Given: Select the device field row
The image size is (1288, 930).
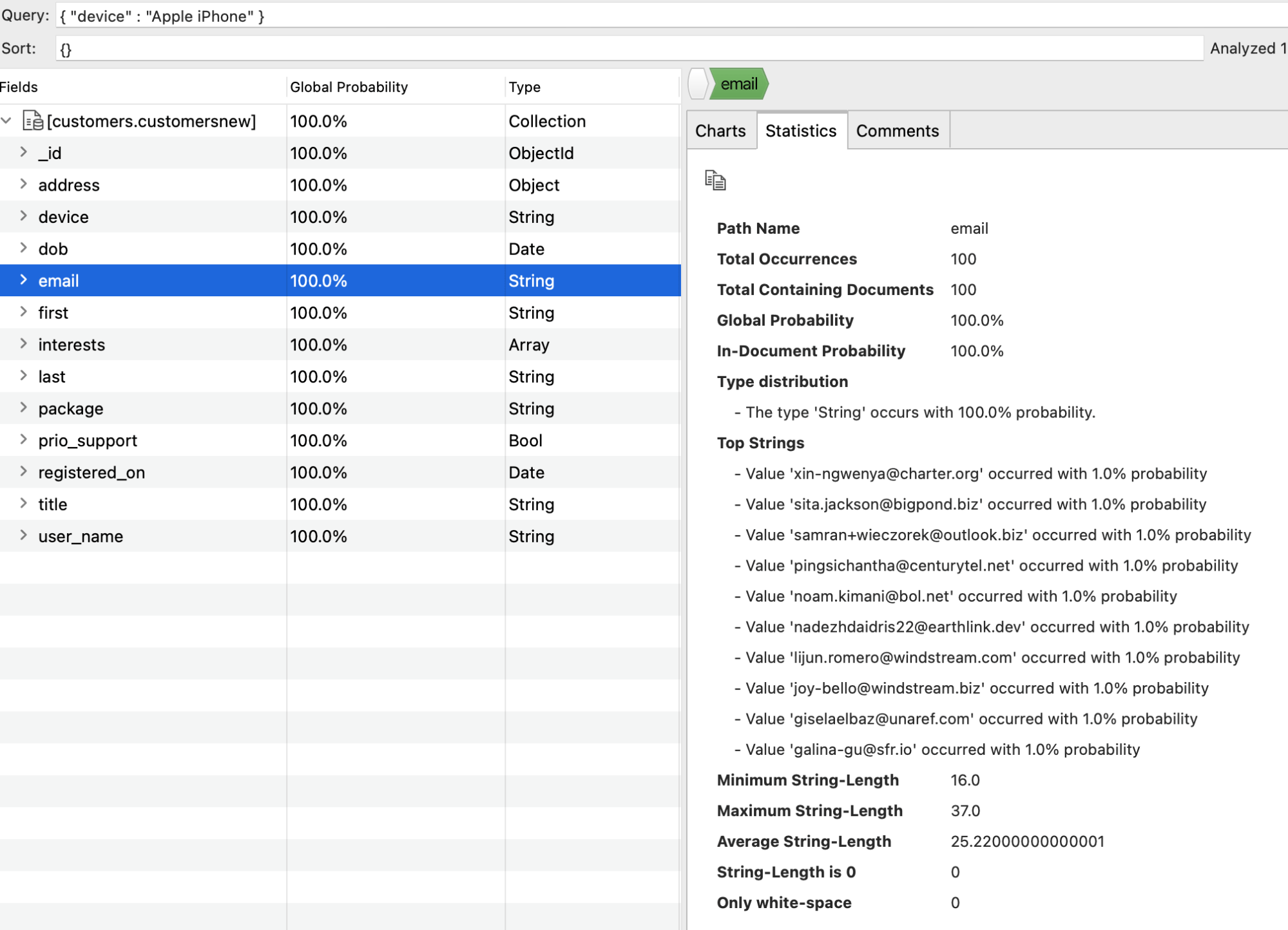Looking at the screenshot, I should click(340, 217).
